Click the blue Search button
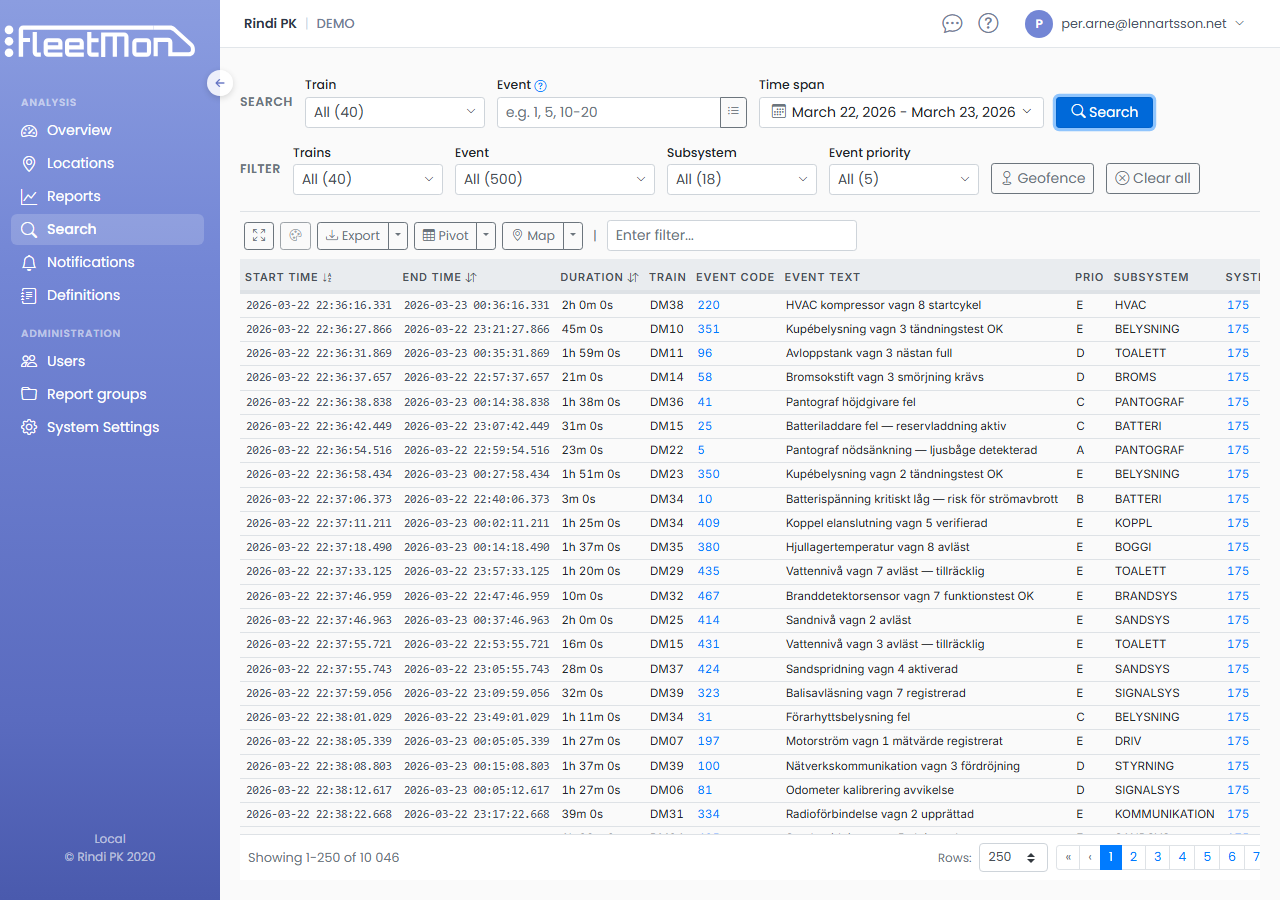1280x900 pixels. coord(1104,112)
